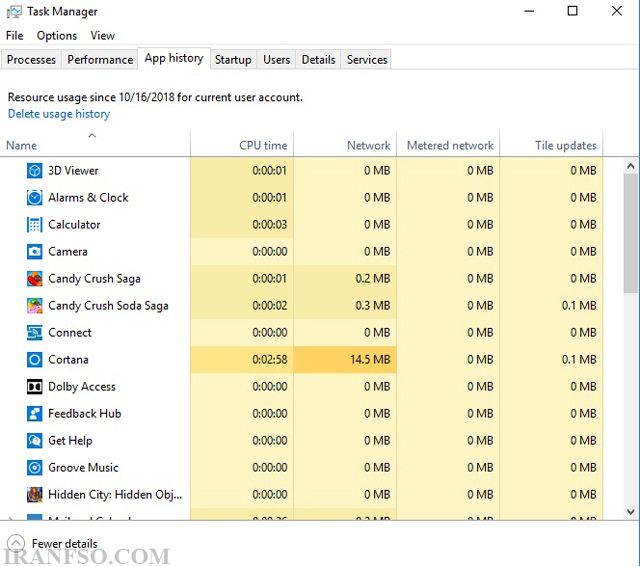Select the Dolby Access icon
The width and height of the screenshot is (640, 567).
(34, 387)
